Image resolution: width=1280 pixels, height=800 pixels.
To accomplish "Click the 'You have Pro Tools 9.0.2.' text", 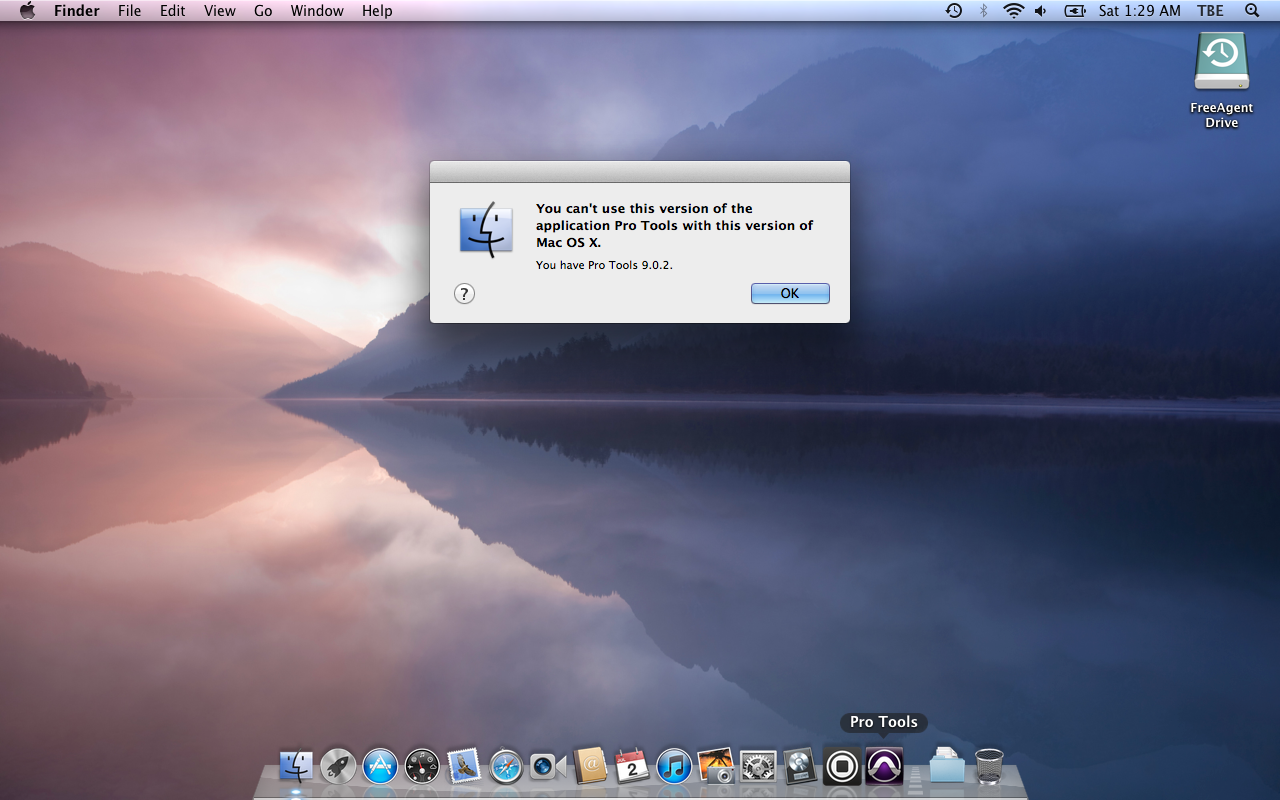I will pyautogui.click(x=604, y=265).
